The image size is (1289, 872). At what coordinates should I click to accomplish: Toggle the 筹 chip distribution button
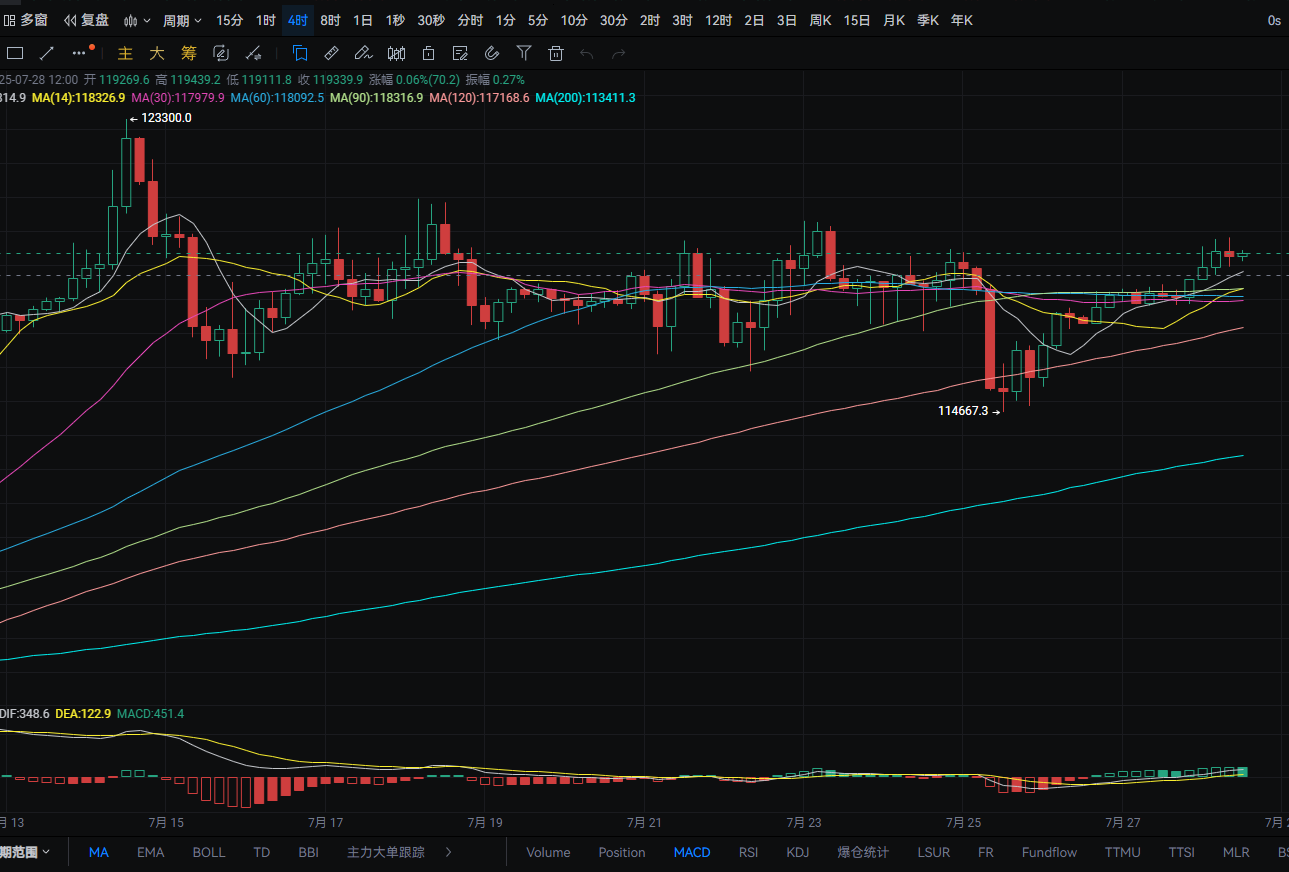[x=189, y=53]
